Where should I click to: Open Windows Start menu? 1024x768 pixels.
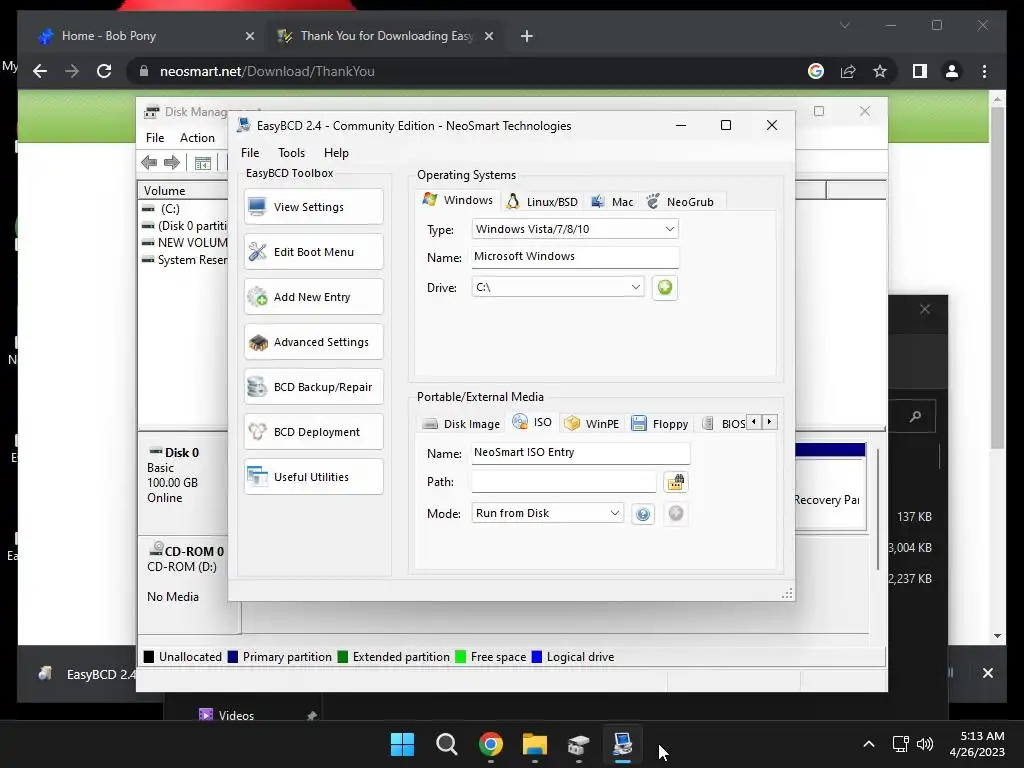[402, 744]
